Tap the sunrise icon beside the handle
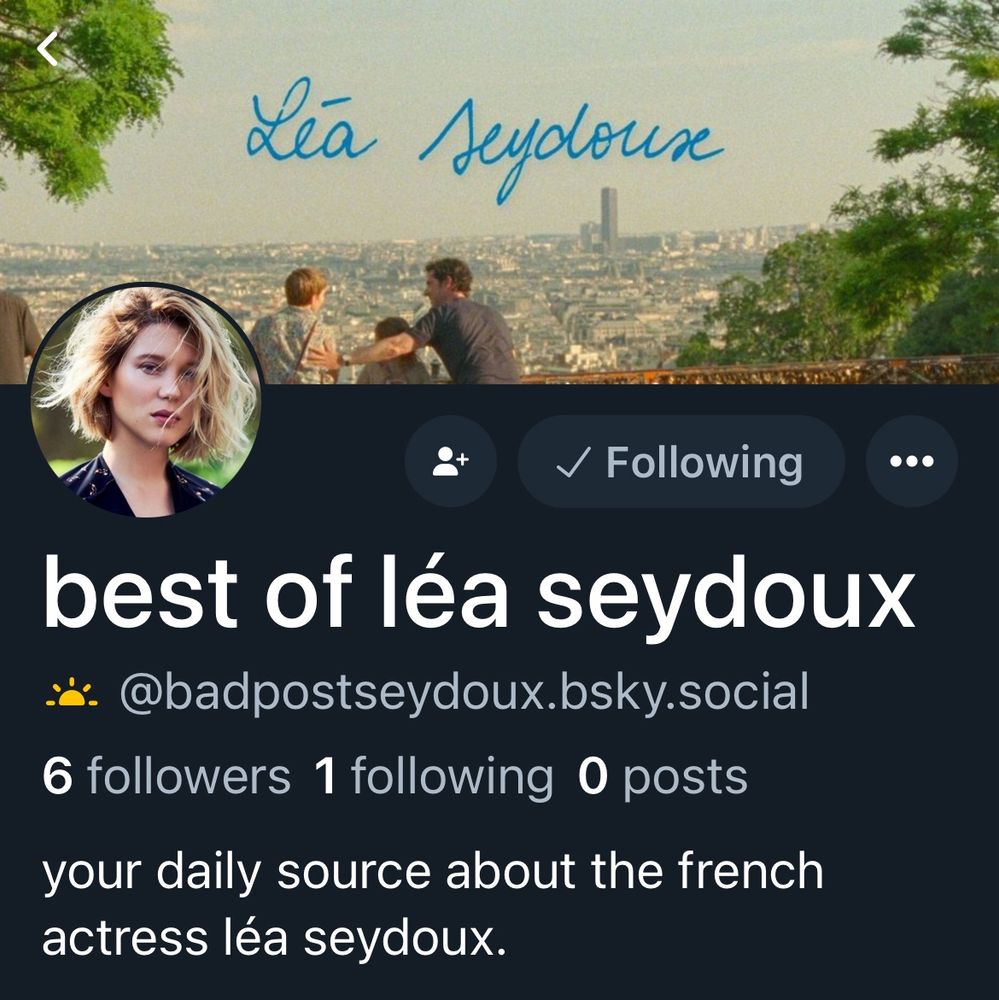 coord(72,693)
